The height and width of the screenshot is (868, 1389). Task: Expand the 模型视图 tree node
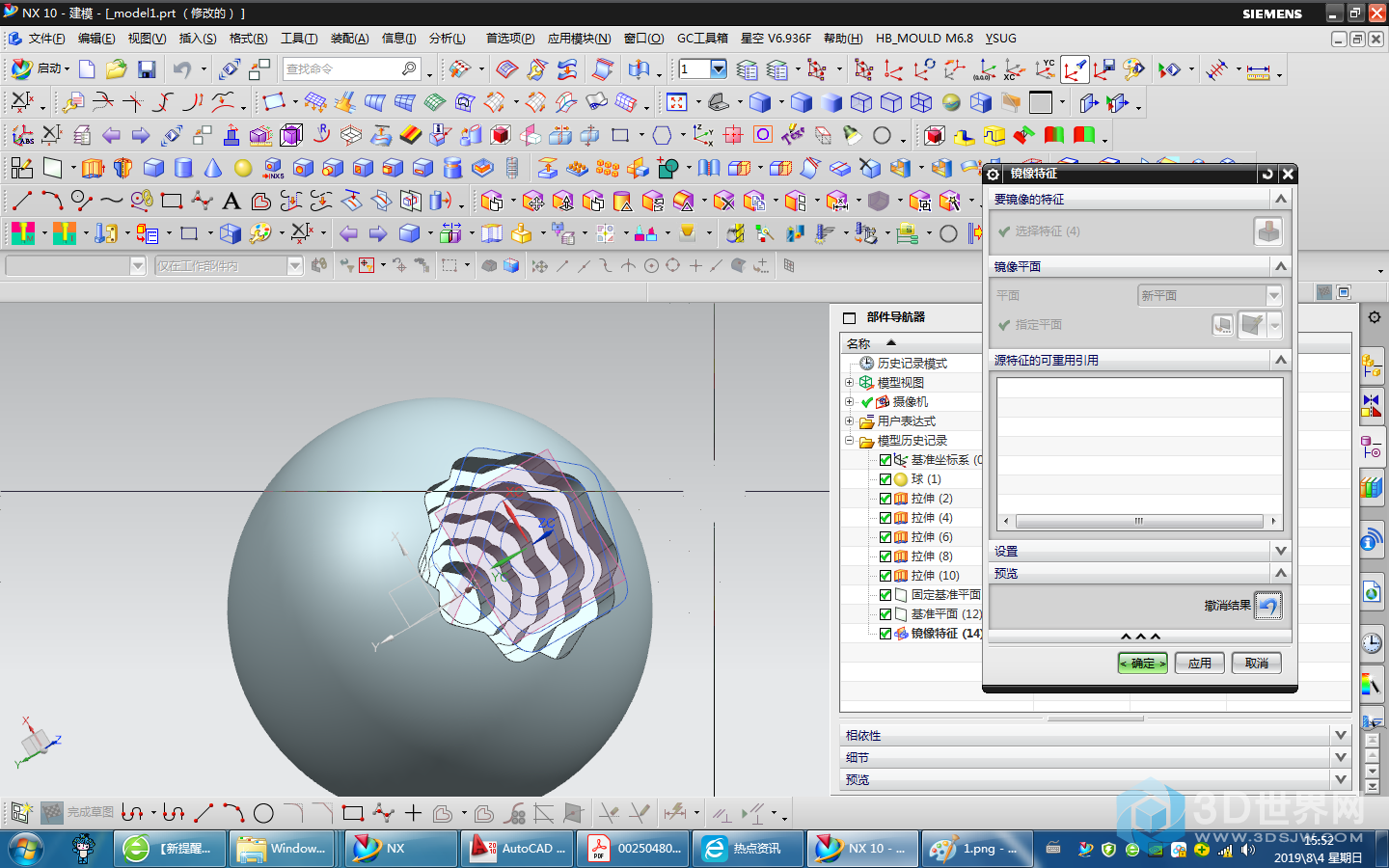click(850, 383)
